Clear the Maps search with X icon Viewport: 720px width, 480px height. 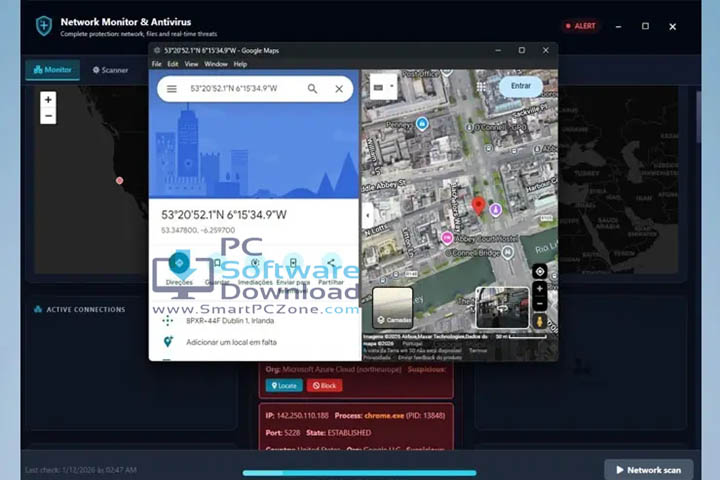(339, 89)
